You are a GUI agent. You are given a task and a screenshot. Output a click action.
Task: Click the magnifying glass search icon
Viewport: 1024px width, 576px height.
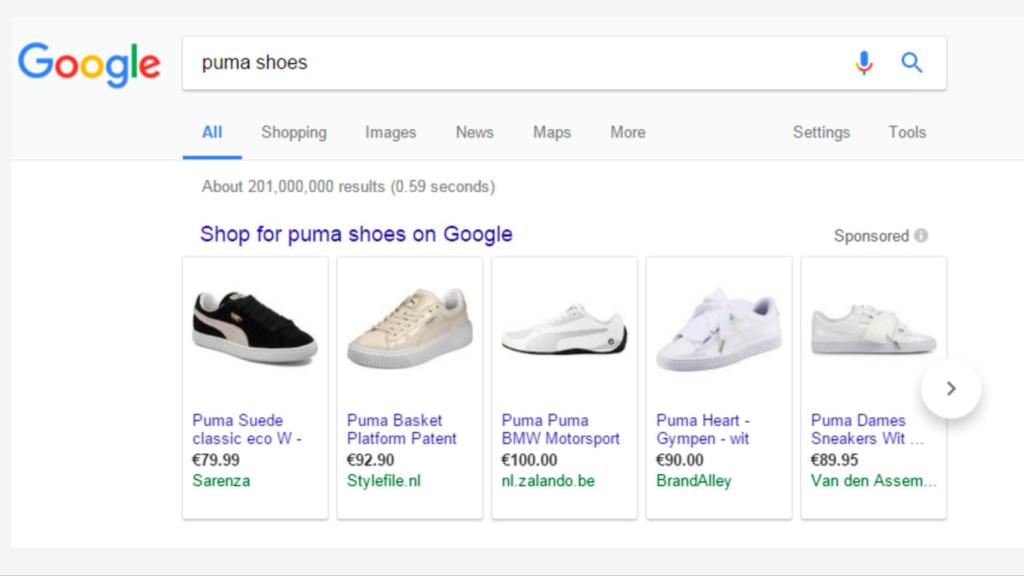911,62
